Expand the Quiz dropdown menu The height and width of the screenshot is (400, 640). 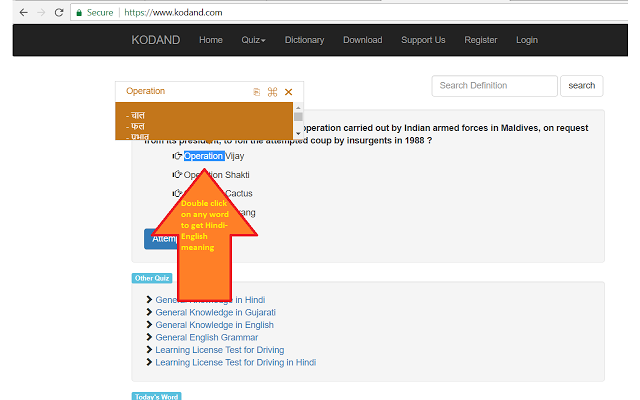click(x=253, y=40)
